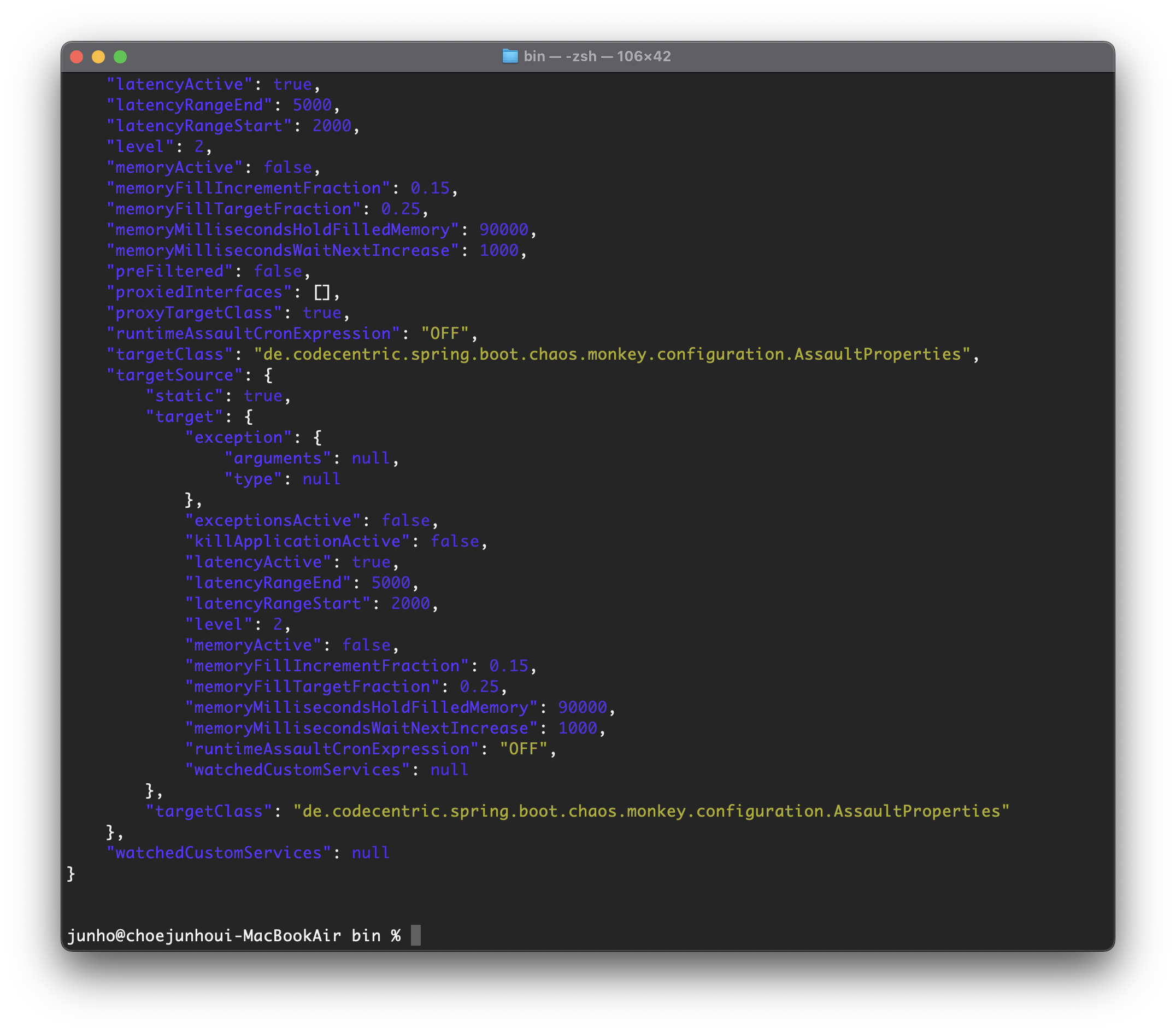Click the green fullscreen window button
1176x1032 pixels.
[x=120, y=57]
